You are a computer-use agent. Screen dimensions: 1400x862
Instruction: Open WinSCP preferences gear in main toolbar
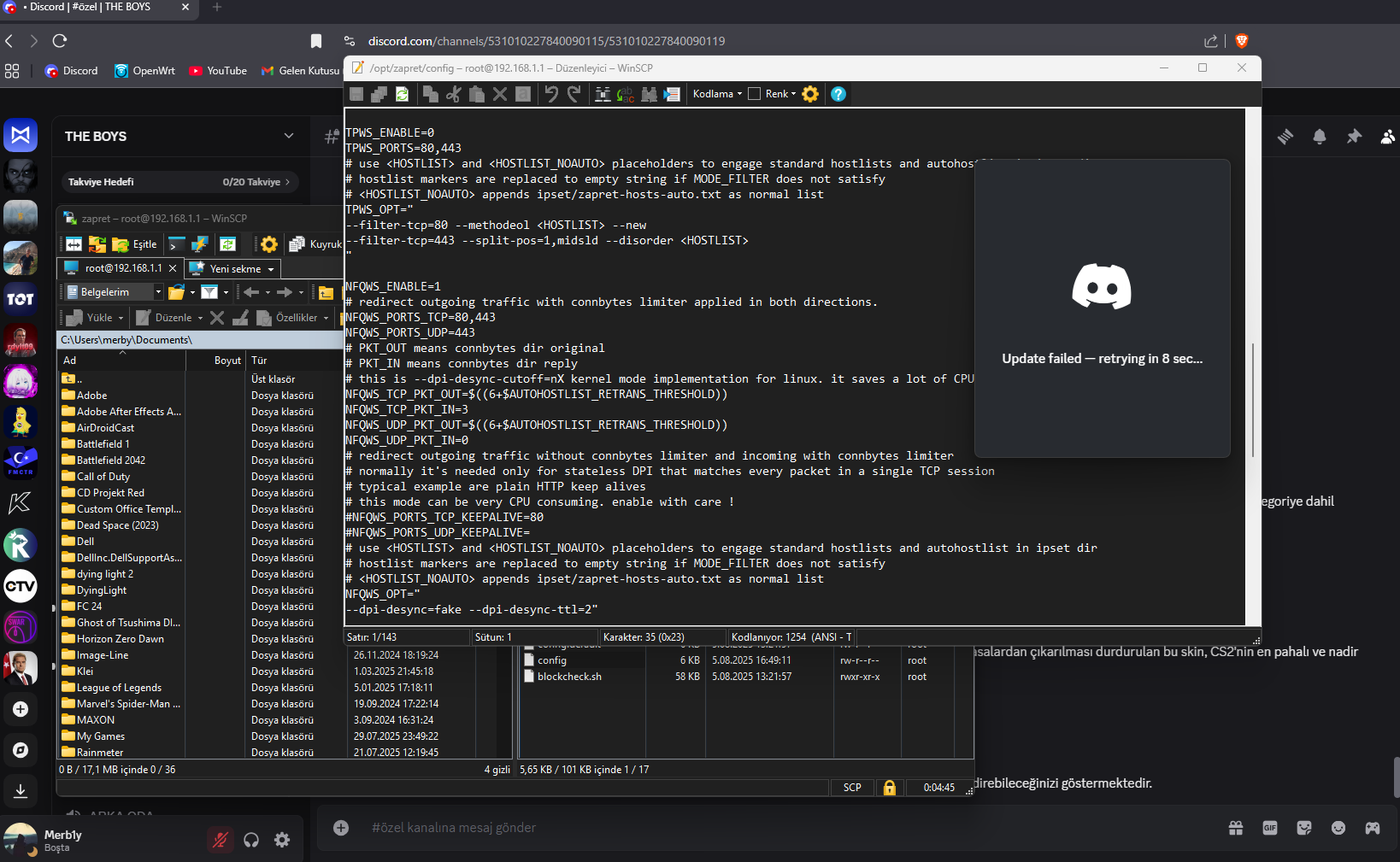pyautogui.click(x=269, y=244)
